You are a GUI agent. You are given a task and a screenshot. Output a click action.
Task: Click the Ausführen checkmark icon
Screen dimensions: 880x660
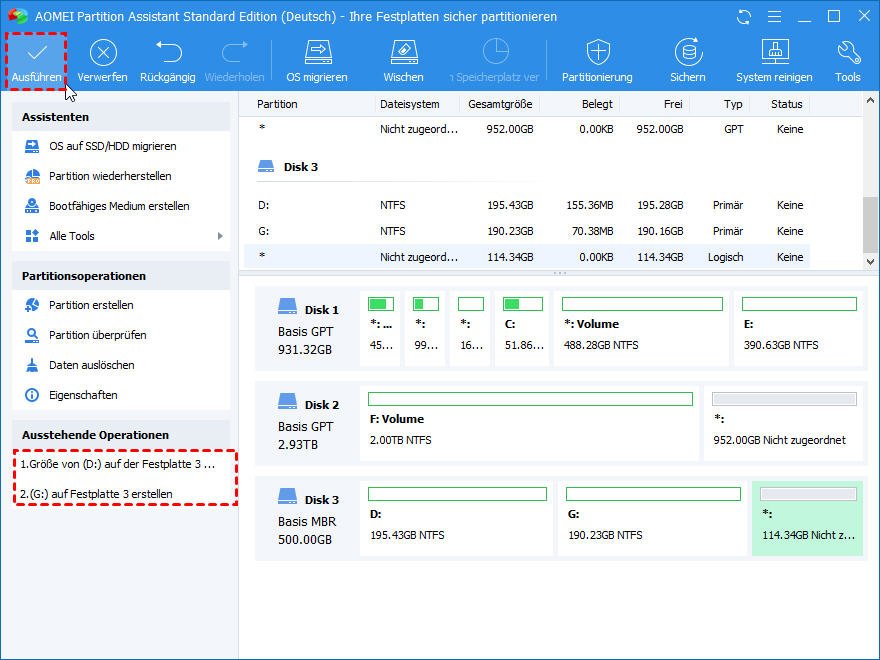click(37, 52)
